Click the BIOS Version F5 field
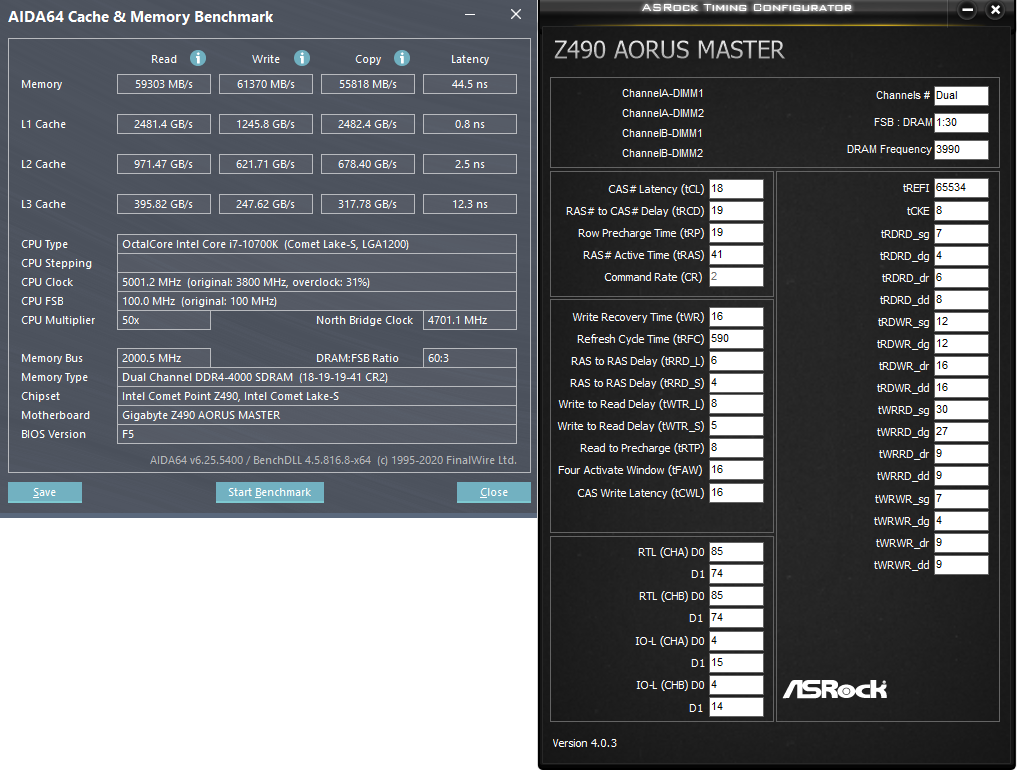 tap(317, 434)
